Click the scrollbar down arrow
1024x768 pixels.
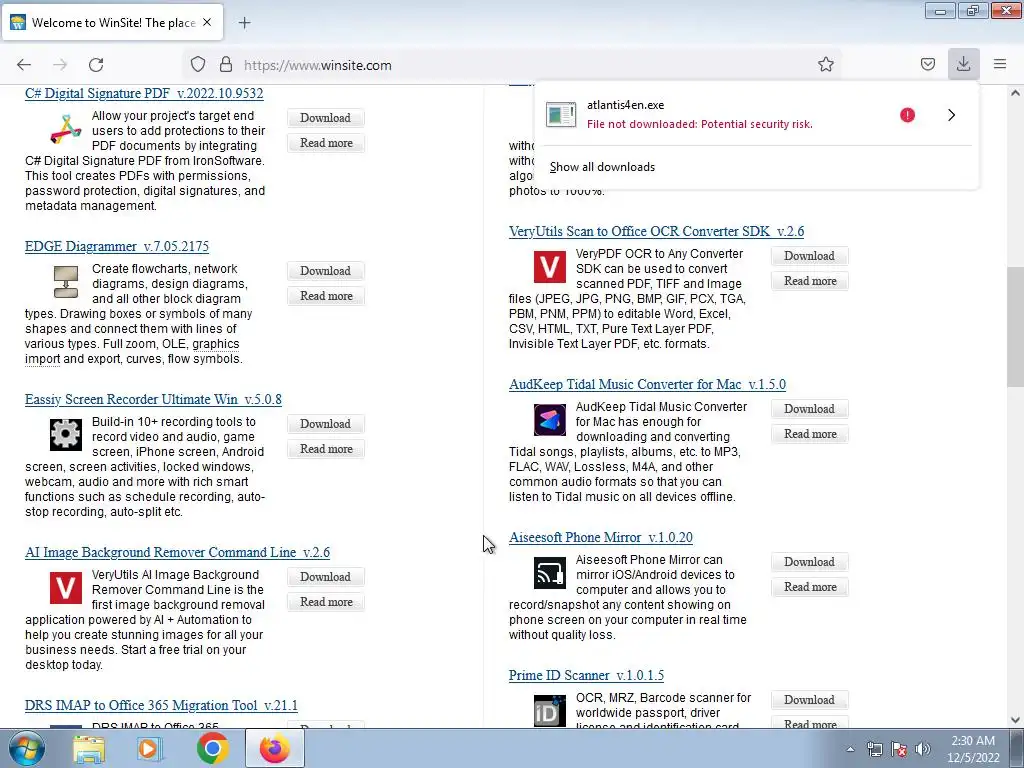1015,720
